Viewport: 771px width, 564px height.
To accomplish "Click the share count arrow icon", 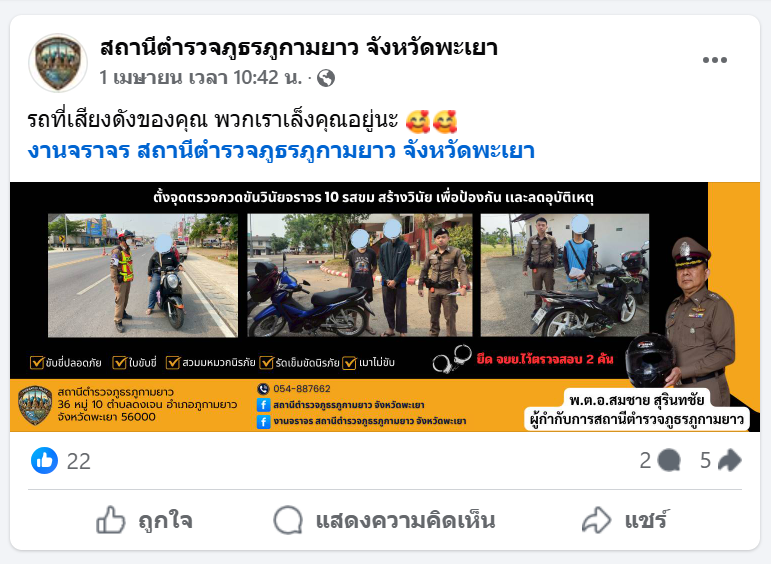I will (x=730, y=460).
